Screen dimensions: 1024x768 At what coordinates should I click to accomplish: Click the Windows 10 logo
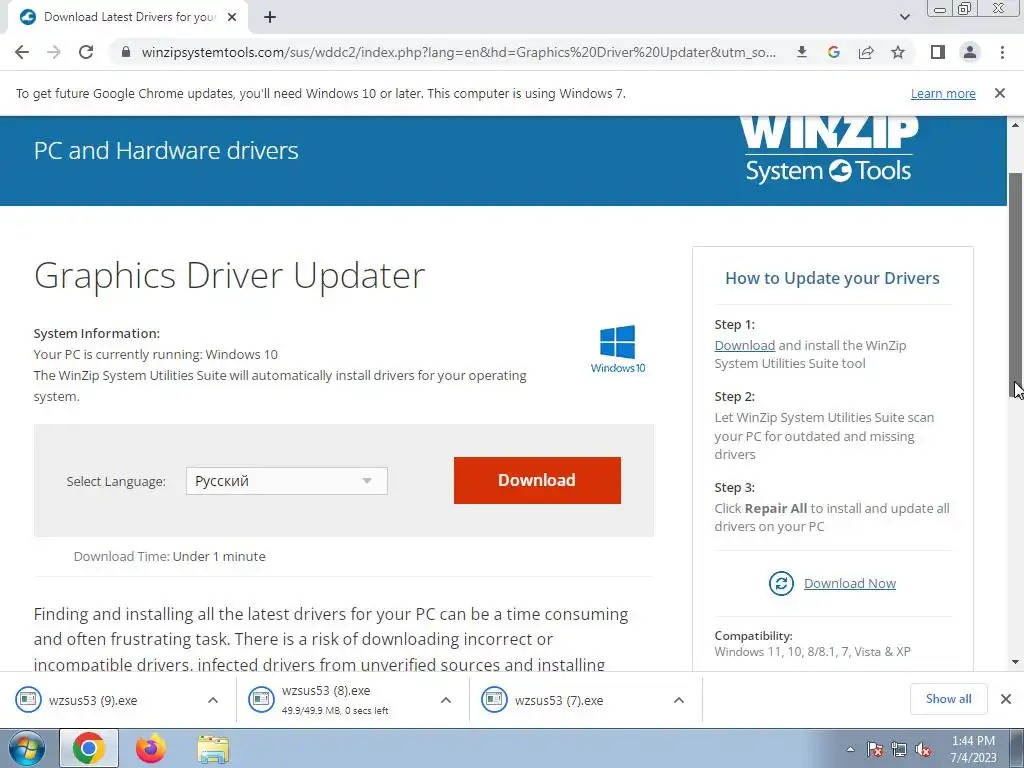point(618,349)
